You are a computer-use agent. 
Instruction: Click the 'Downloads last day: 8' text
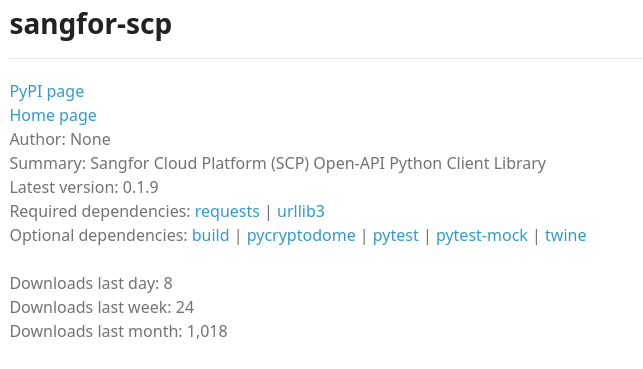[91, 284]
